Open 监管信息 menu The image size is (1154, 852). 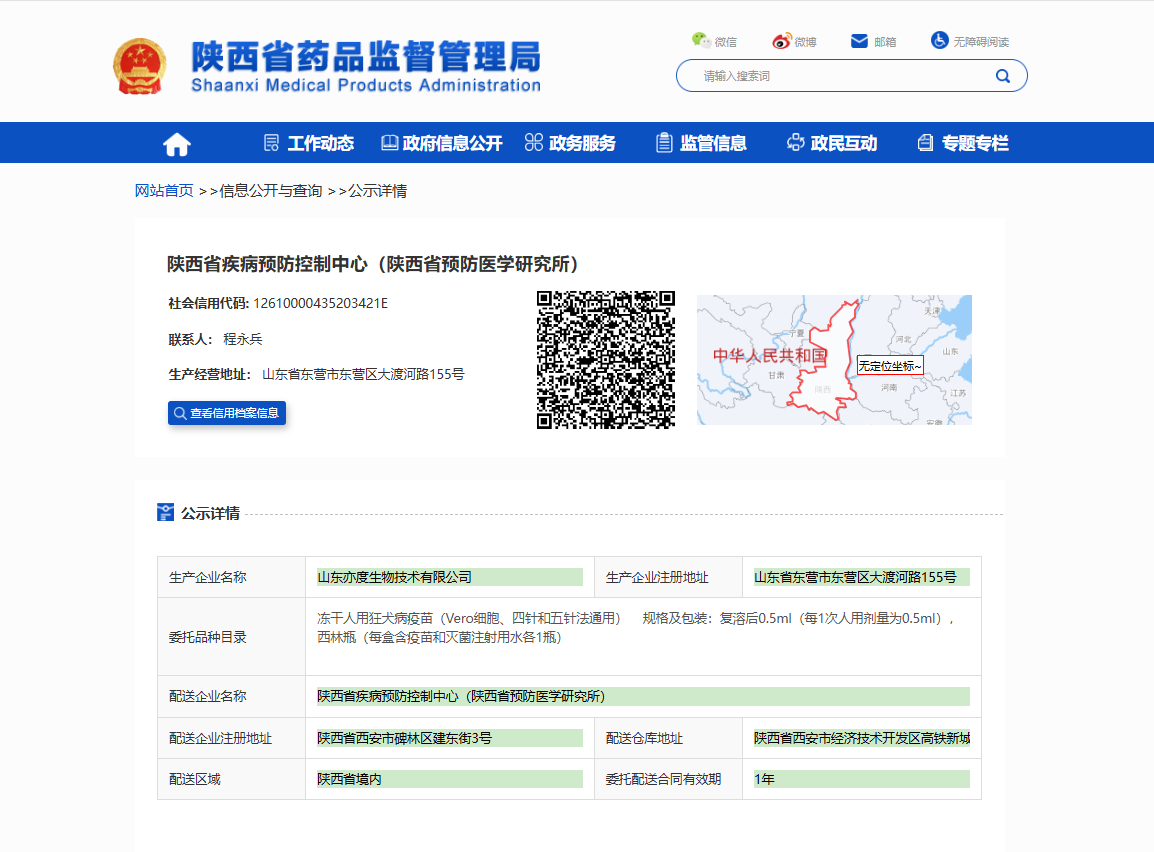pos(701,143)
